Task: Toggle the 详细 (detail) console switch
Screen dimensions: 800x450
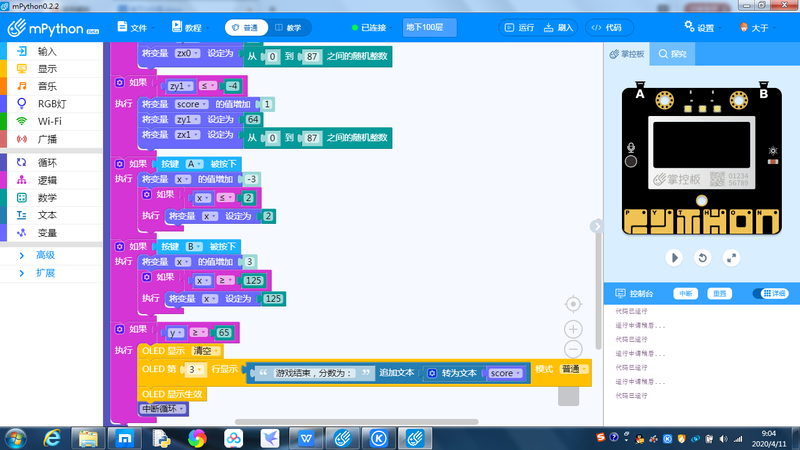Action: coord(768,293)
